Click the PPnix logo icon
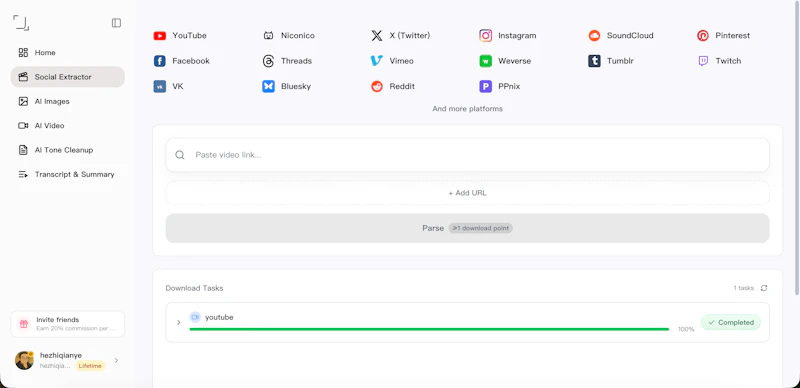This screenshot has height=388, width=800. point(486,87)
